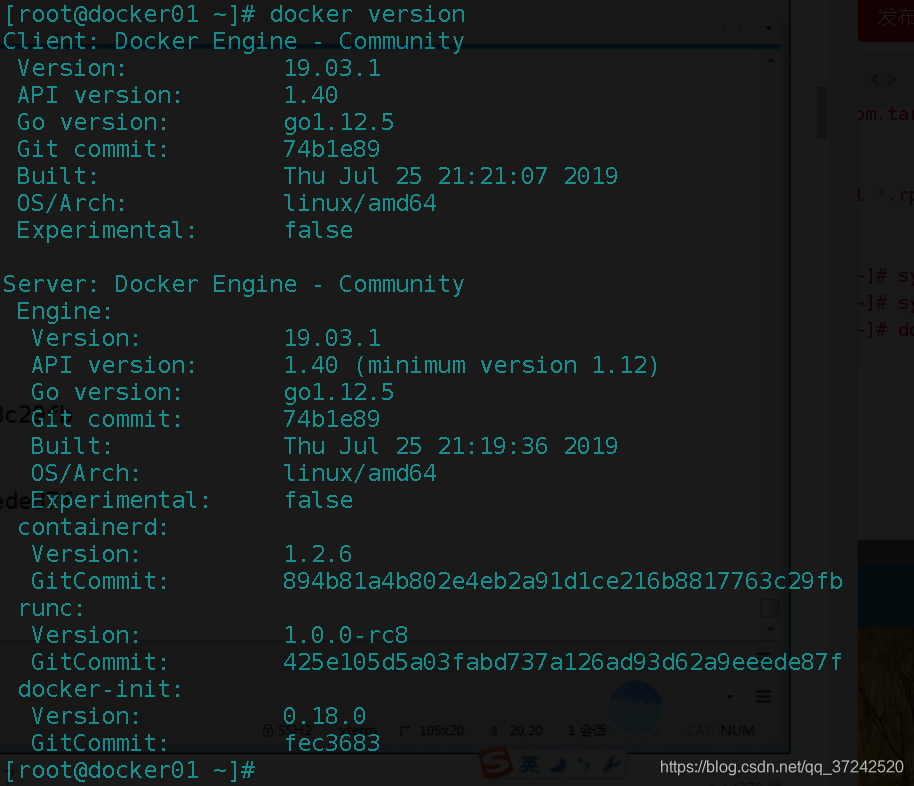
Task: Click the dimmed code '<>' icon
Action: click(883, 80)
